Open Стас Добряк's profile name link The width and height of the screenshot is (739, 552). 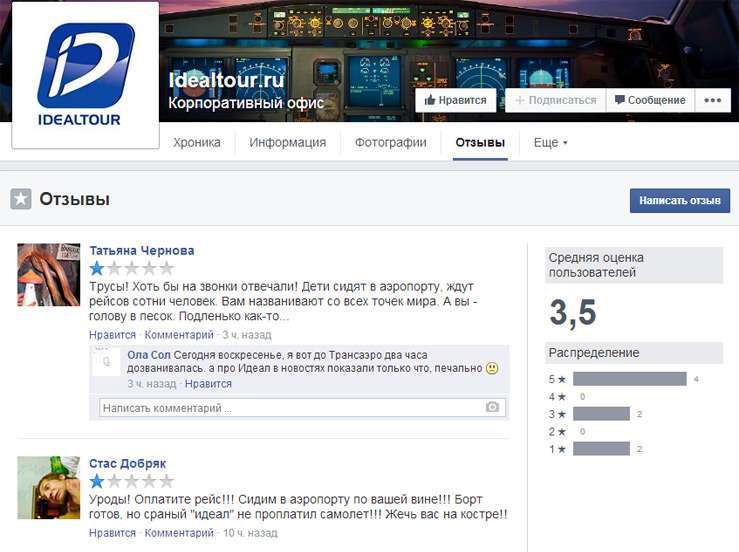(127, 463)
